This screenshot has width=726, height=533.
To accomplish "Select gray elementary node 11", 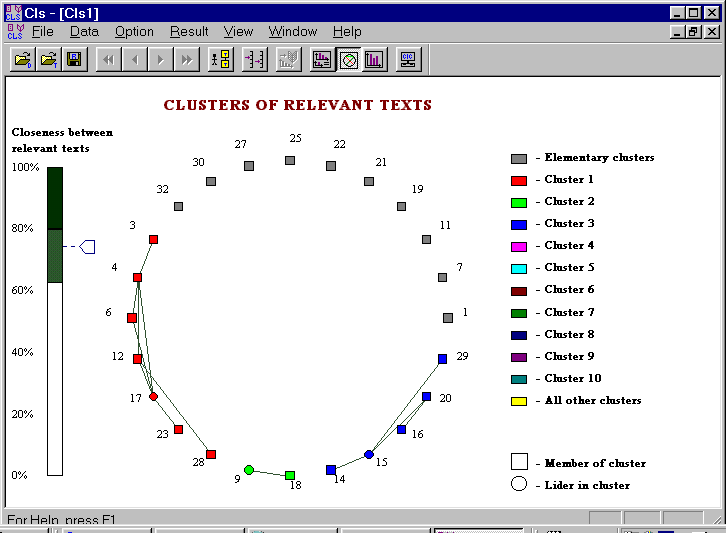I will (x=426, y=239).
